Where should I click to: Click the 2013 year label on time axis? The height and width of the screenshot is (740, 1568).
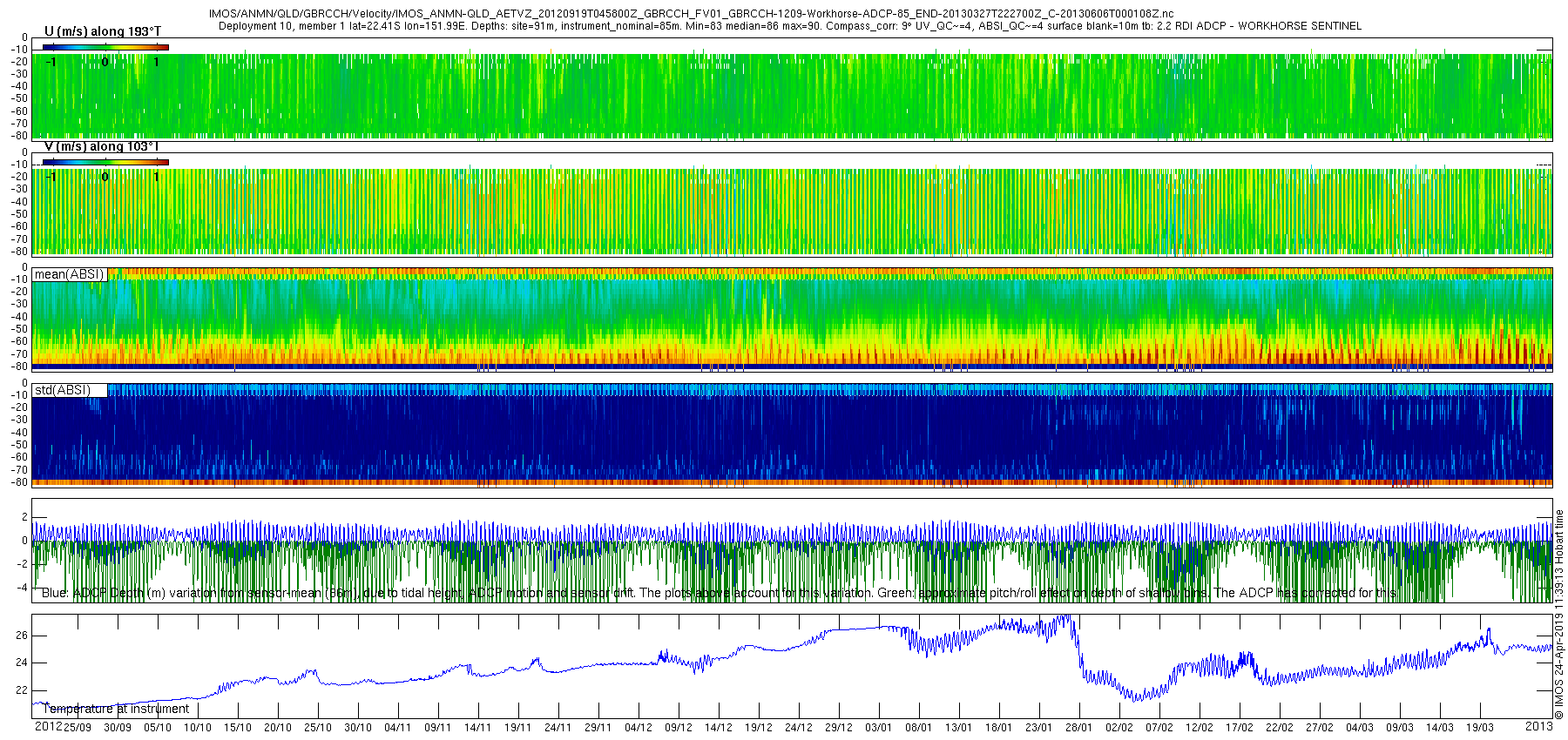click(1538, 727)
